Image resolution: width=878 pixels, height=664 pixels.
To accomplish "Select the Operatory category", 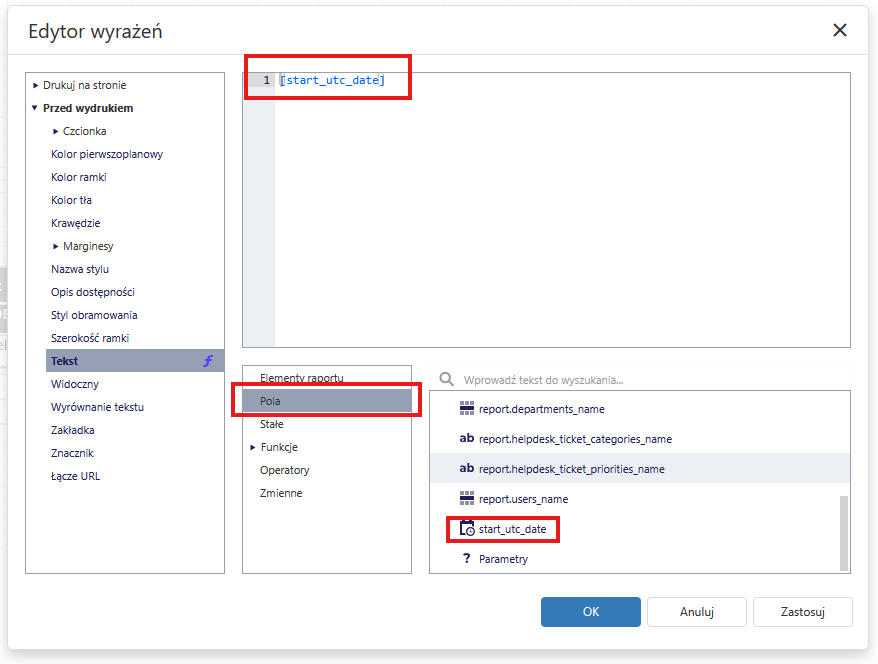I will click(284, 470).
